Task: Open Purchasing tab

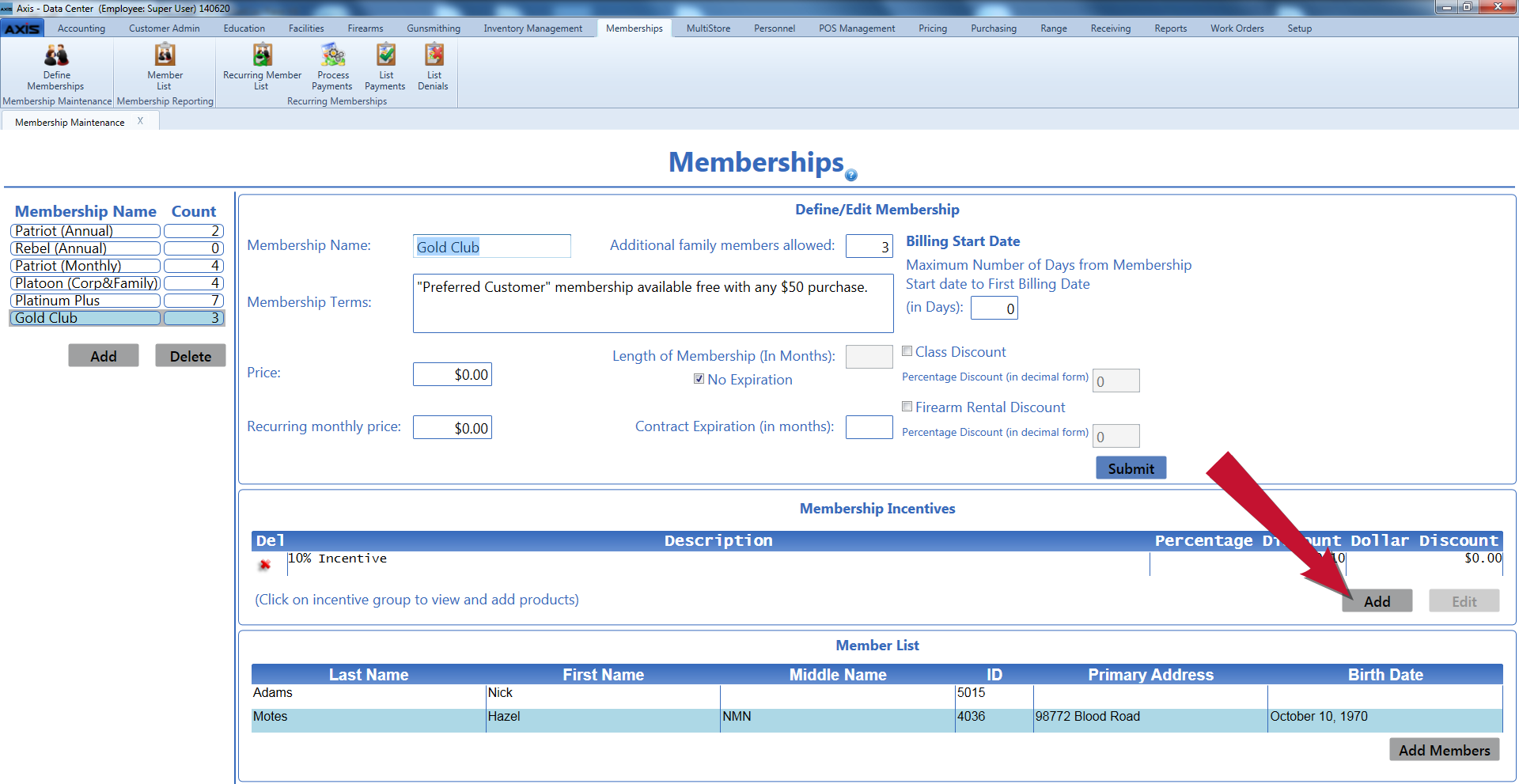Action: coord(994,28)
